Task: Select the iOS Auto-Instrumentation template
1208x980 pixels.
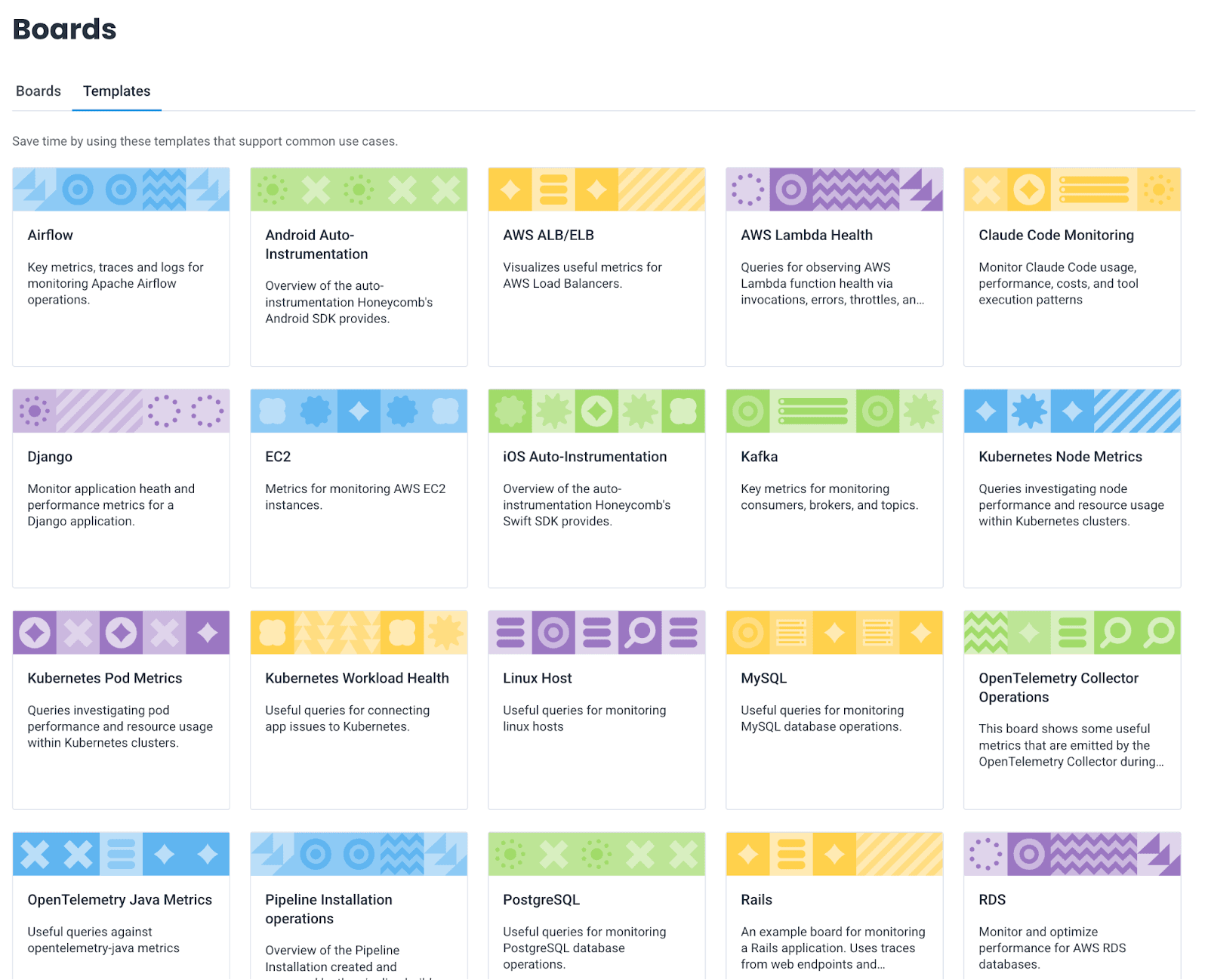Action: pos(585,457)
